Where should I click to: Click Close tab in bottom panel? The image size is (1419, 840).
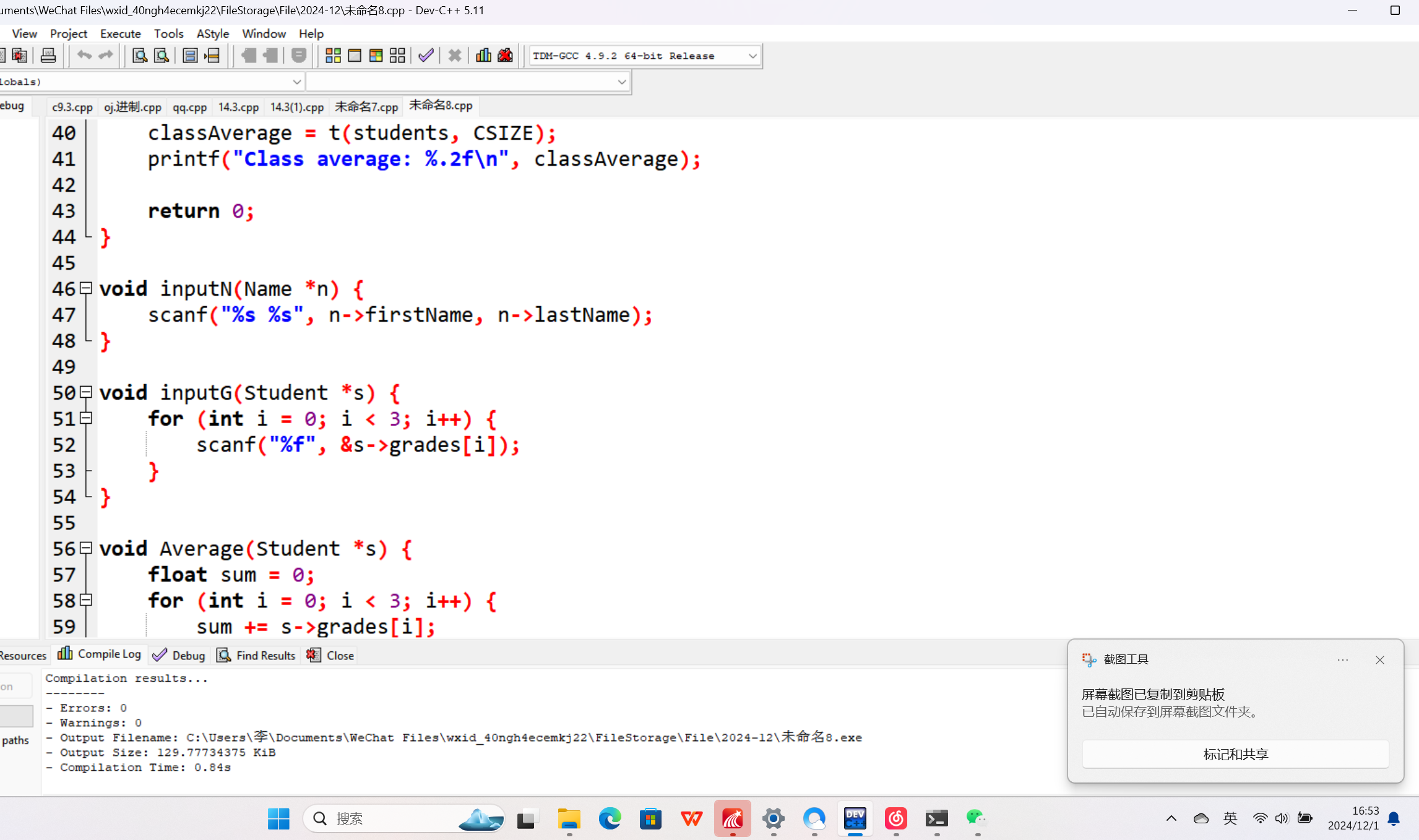331,655
